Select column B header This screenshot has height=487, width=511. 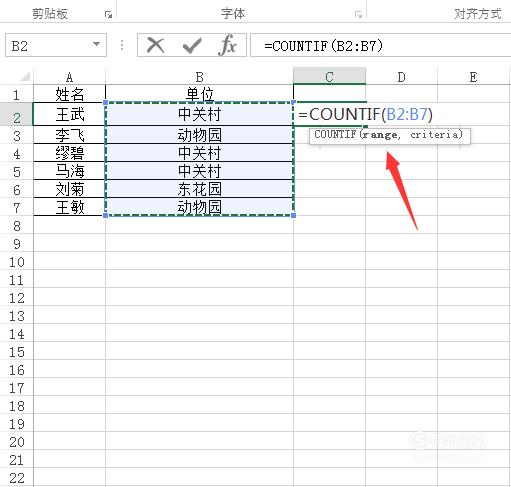[x=199, y=77]
